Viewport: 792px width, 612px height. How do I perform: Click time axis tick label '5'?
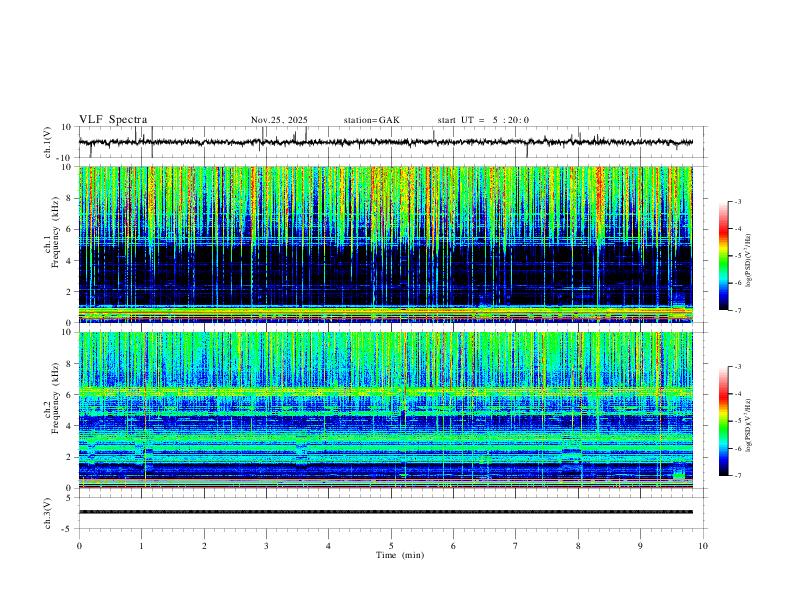(x=391, y=546)
